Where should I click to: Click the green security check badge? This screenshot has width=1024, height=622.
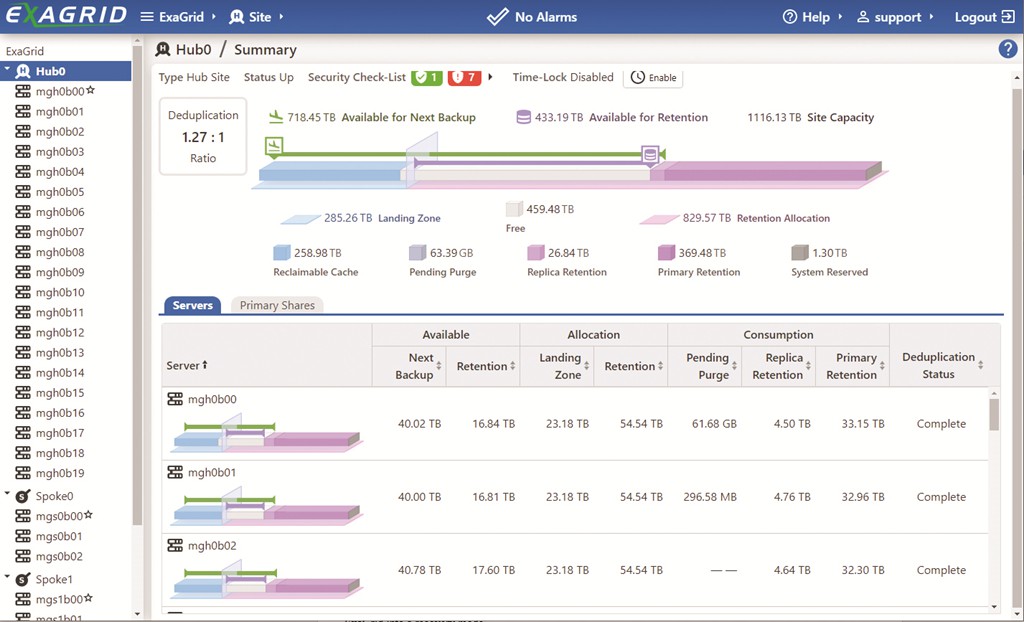click(x=427, y=77)
